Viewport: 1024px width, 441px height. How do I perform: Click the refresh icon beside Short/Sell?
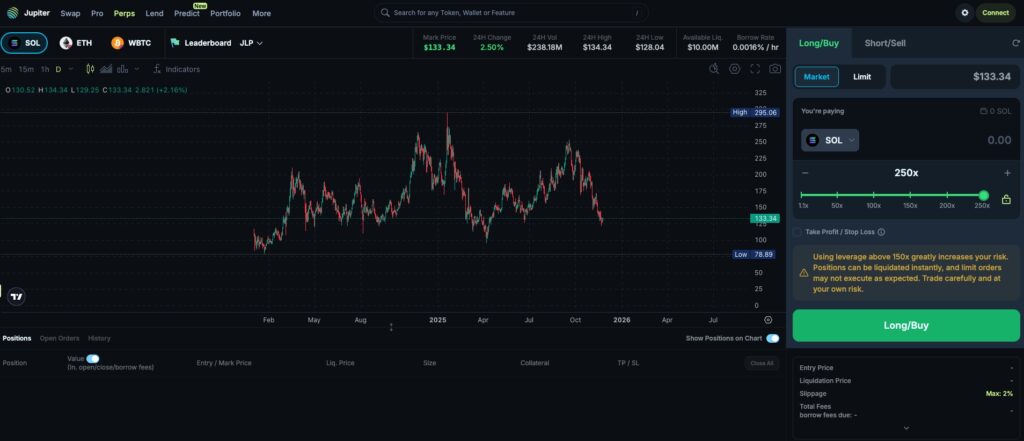(1016, 43)
